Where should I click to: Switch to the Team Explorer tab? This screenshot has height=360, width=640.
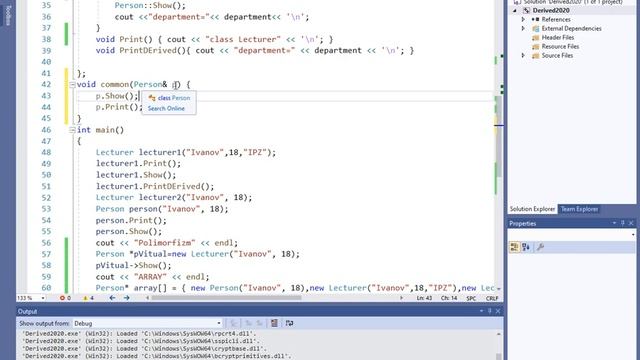pos(579,209)
